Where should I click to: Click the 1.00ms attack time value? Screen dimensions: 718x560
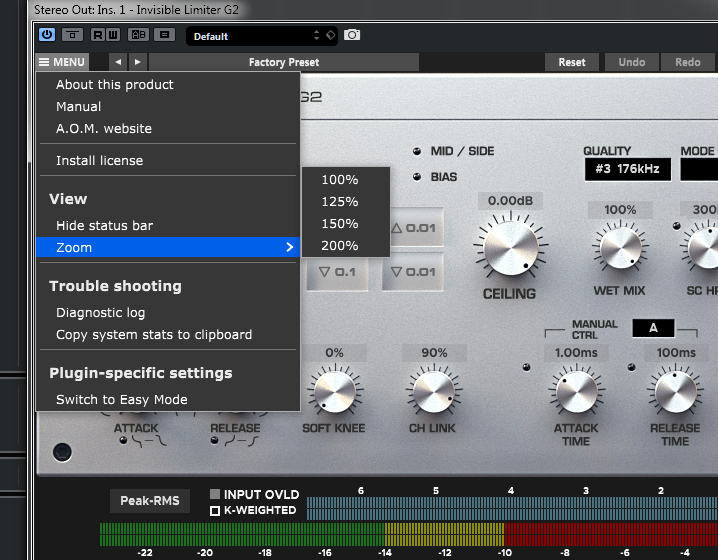pos(576,353)
